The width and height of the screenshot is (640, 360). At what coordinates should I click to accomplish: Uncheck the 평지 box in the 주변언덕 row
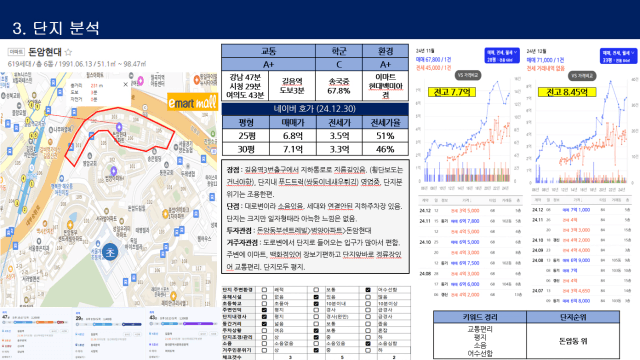(x=264, y=310)
